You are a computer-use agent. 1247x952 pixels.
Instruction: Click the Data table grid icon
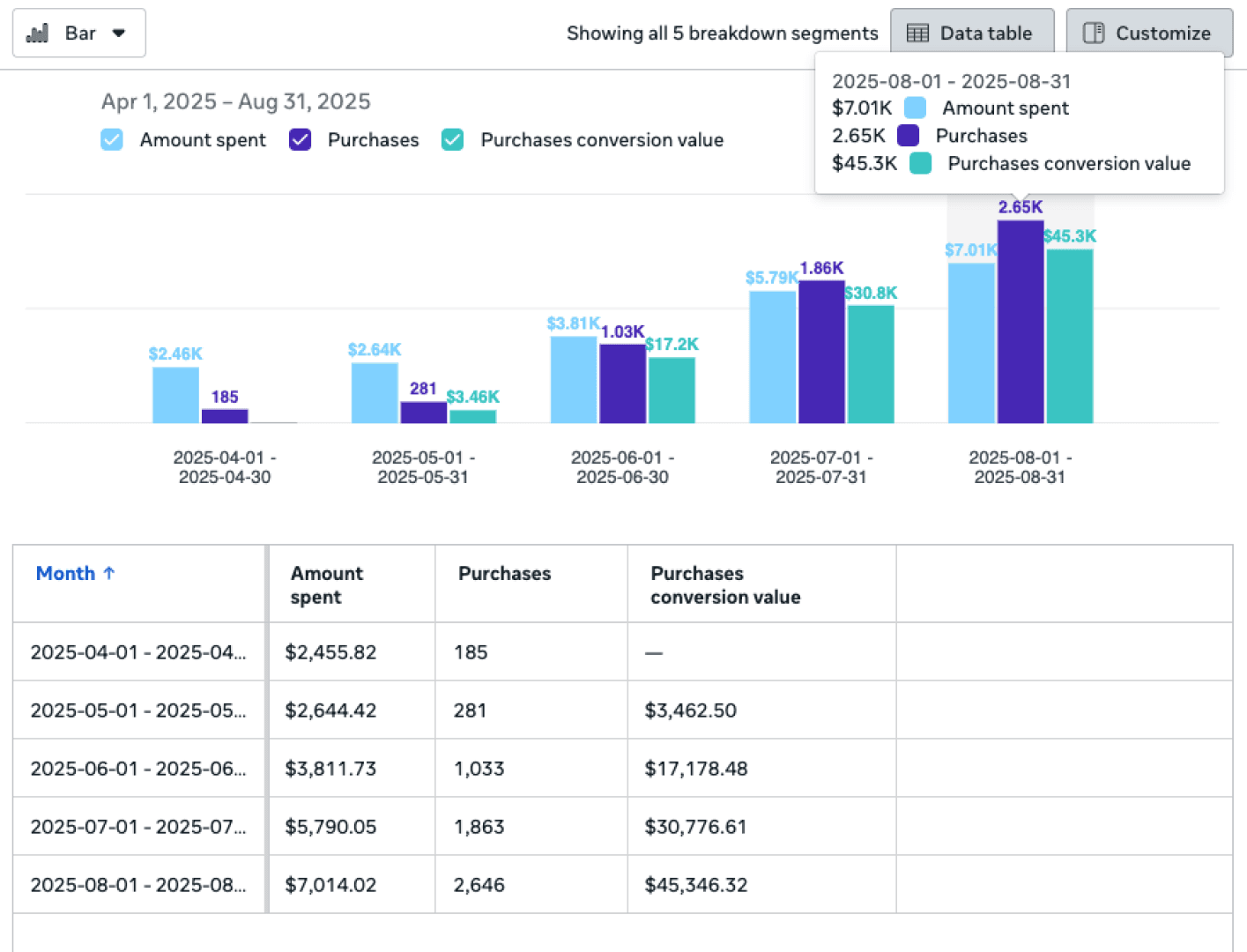917,33
